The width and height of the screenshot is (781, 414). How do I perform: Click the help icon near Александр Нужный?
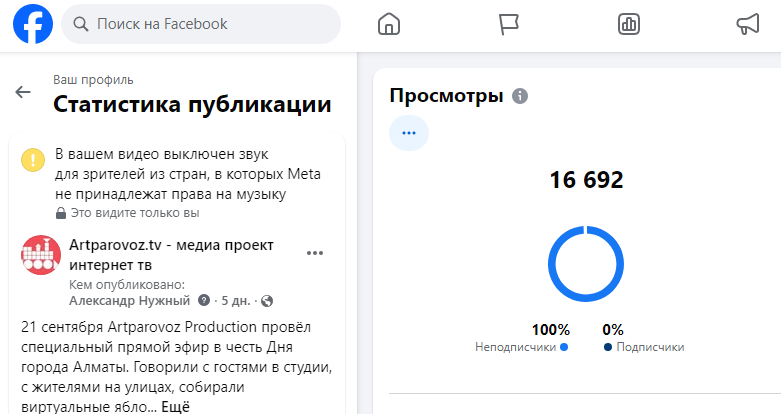(204, 300)
